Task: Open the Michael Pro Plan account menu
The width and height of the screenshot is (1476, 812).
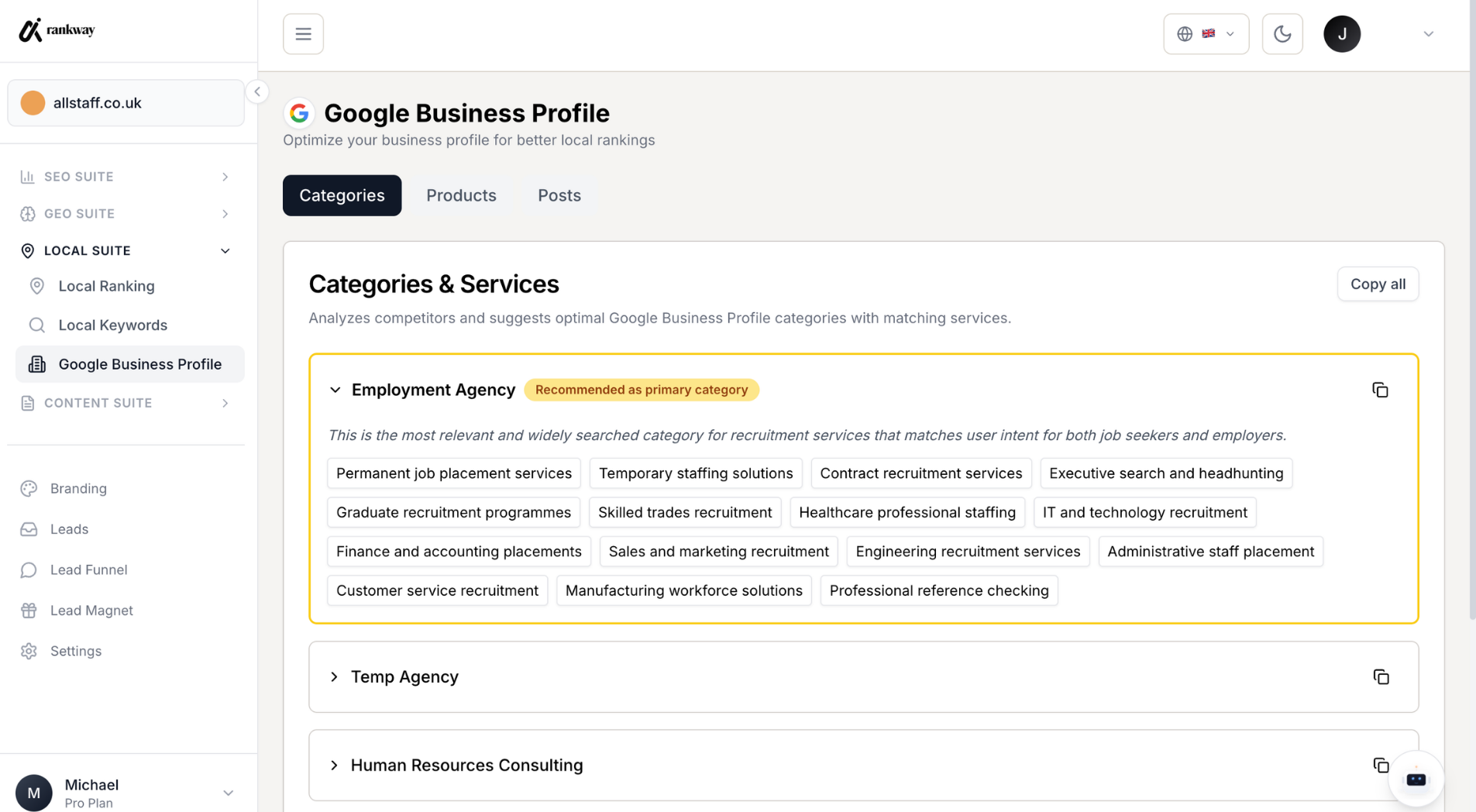Action: pyautogui.click(x=126, y=793)
